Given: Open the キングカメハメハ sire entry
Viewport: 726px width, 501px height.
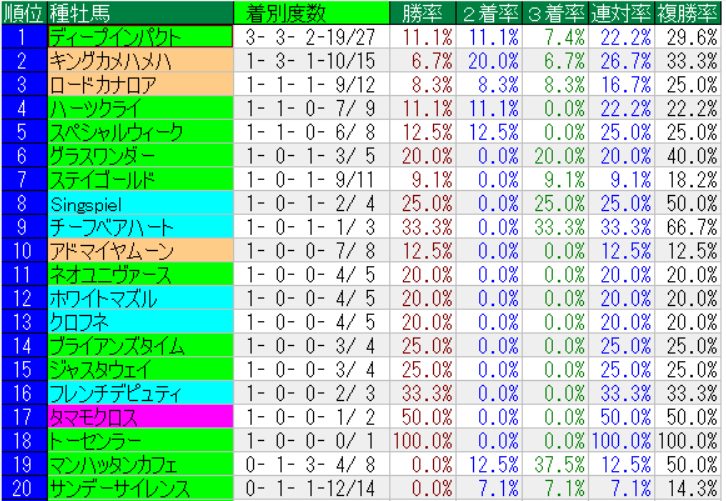Looking at the screenshot, I should (140, 60).
